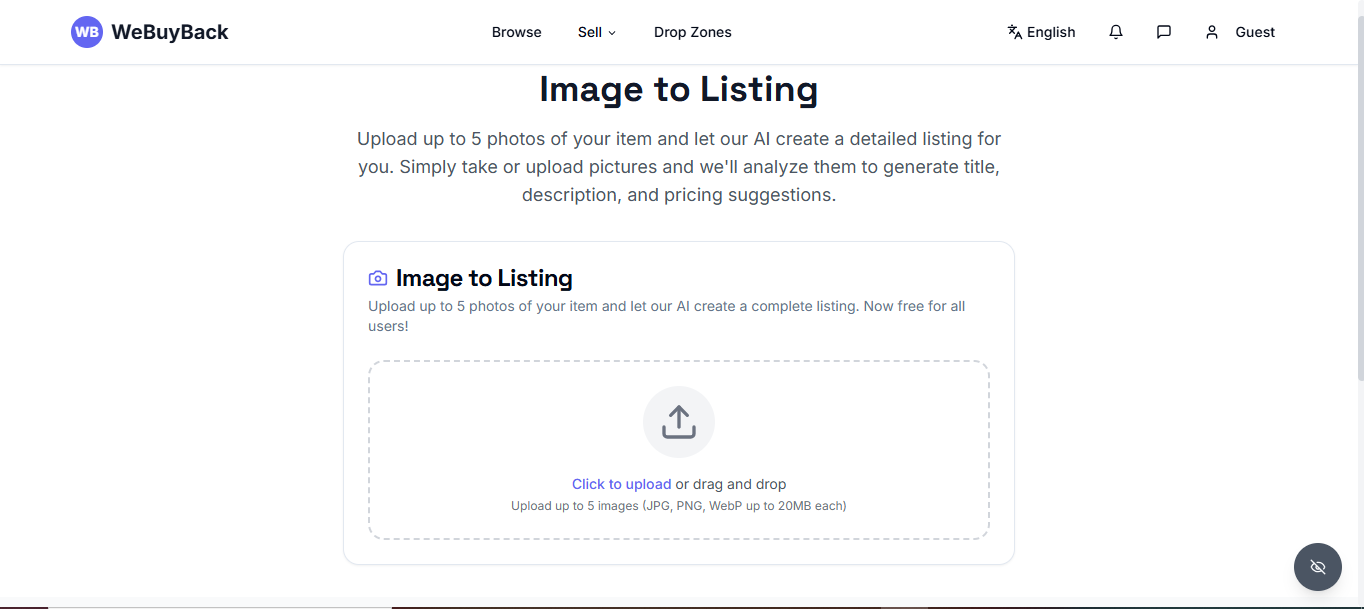1364x609 pixels.
Task: Click the upload arrow icon
Action: (679, 422)
